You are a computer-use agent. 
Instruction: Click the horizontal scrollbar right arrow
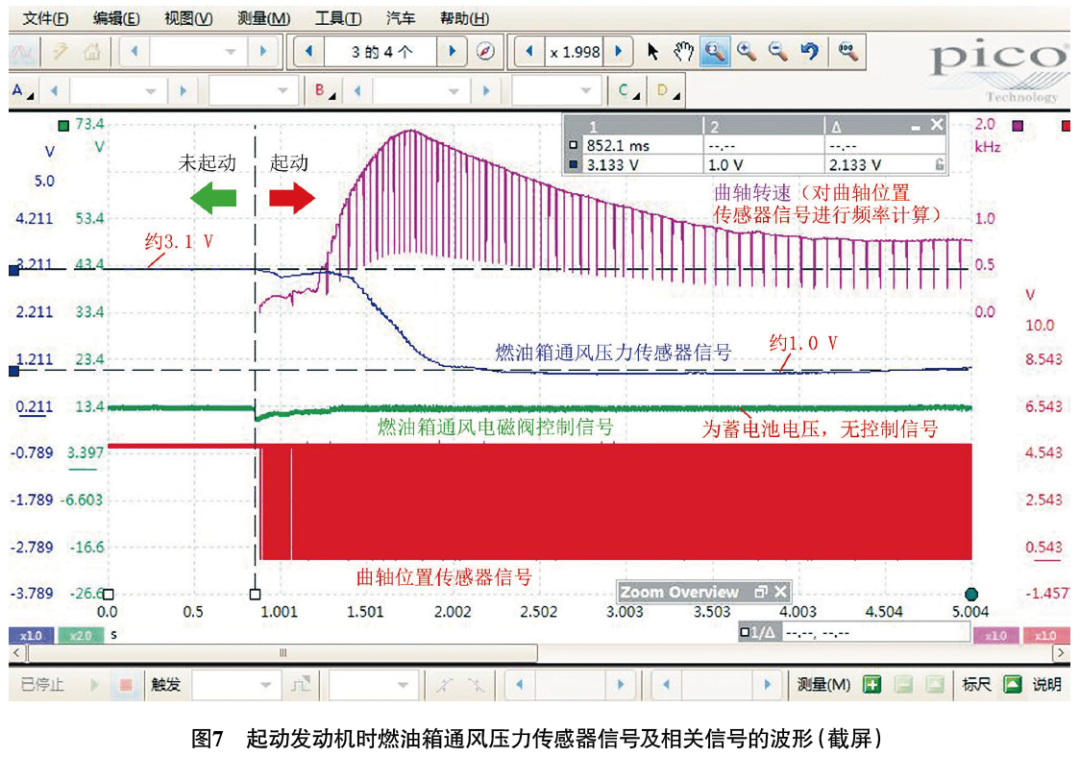pyautogui.click(x=1061, y=652)
